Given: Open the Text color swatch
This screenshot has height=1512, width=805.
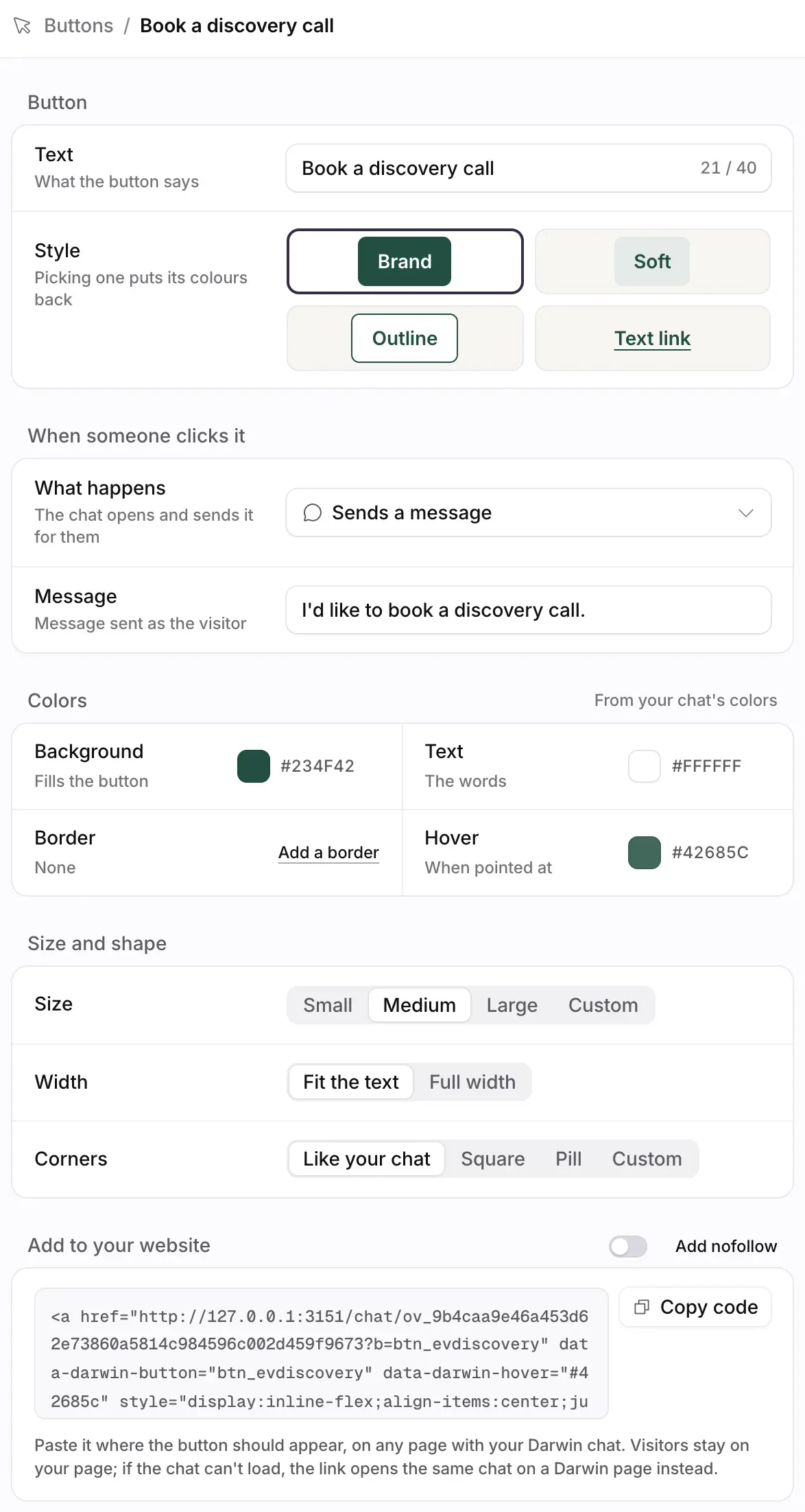Looking at the screenshot, I should [x=645, y=766].
